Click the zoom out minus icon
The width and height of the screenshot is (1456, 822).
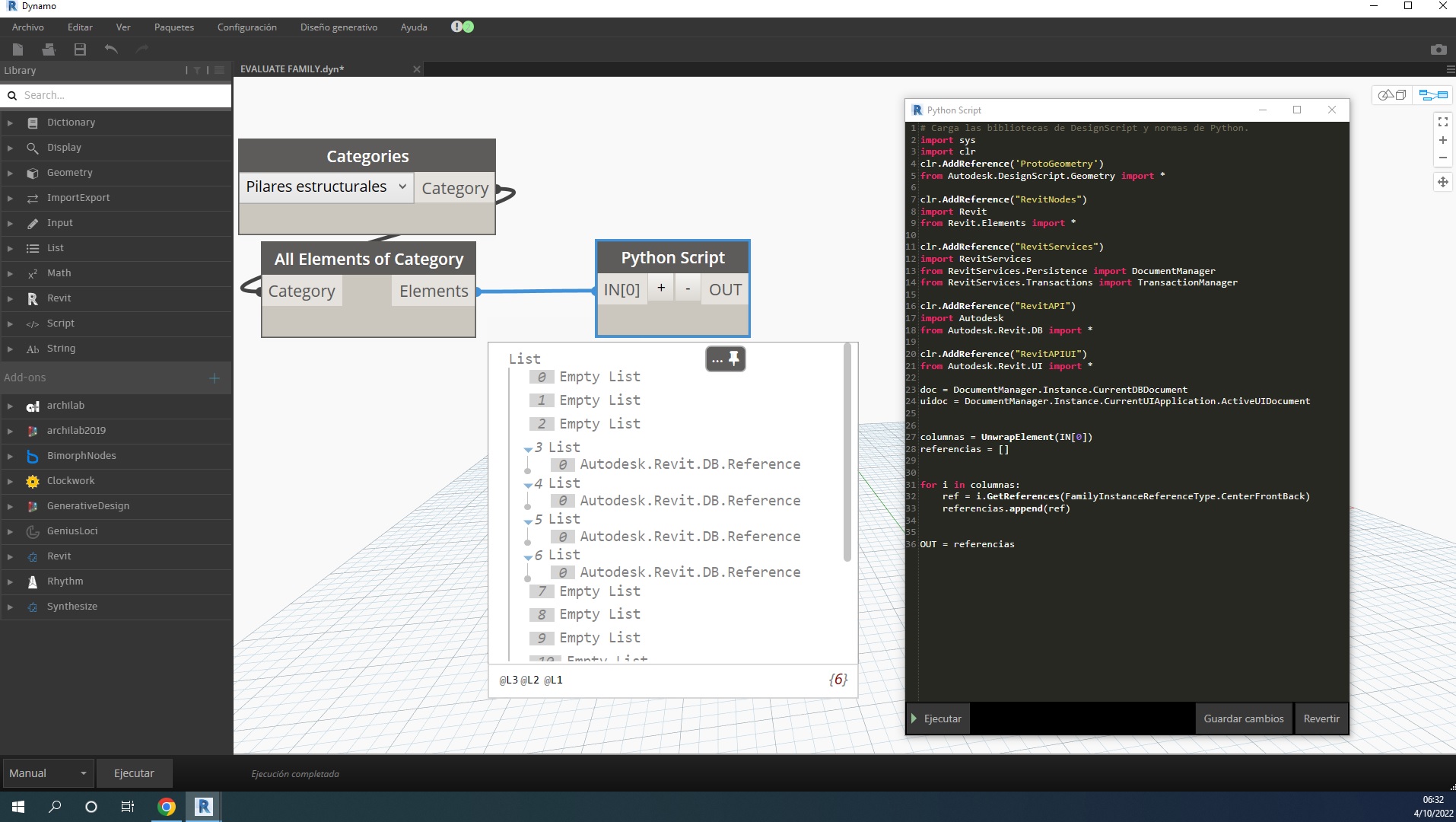pyautogui.click(x=1442, y=158)
